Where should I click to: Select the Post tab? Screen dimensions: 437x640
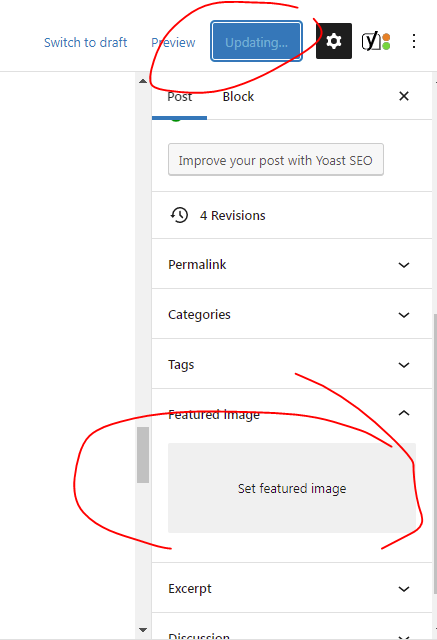[180, 97]
